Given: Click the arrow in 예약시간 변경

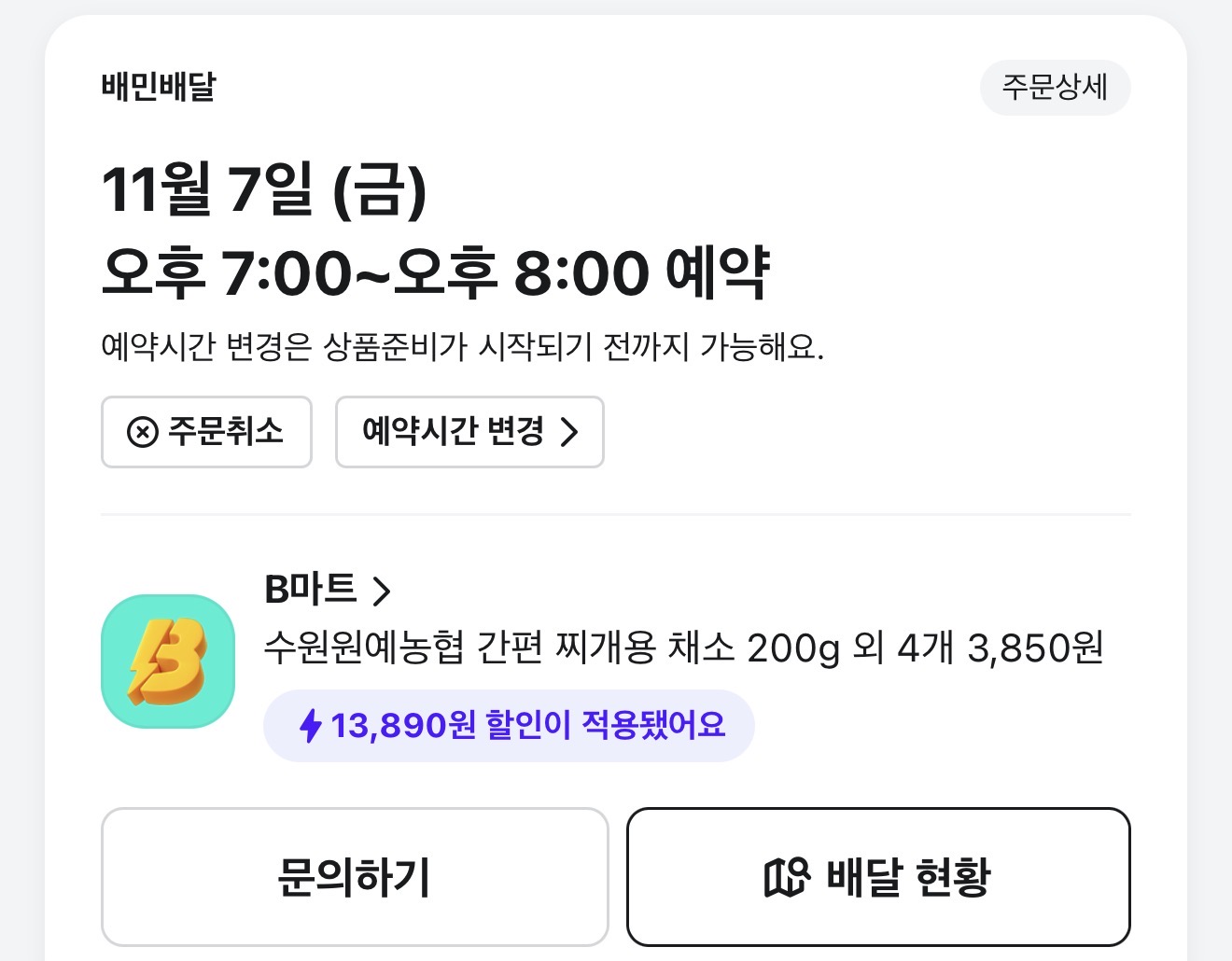Looking at the screenshot, I should 569,432.
